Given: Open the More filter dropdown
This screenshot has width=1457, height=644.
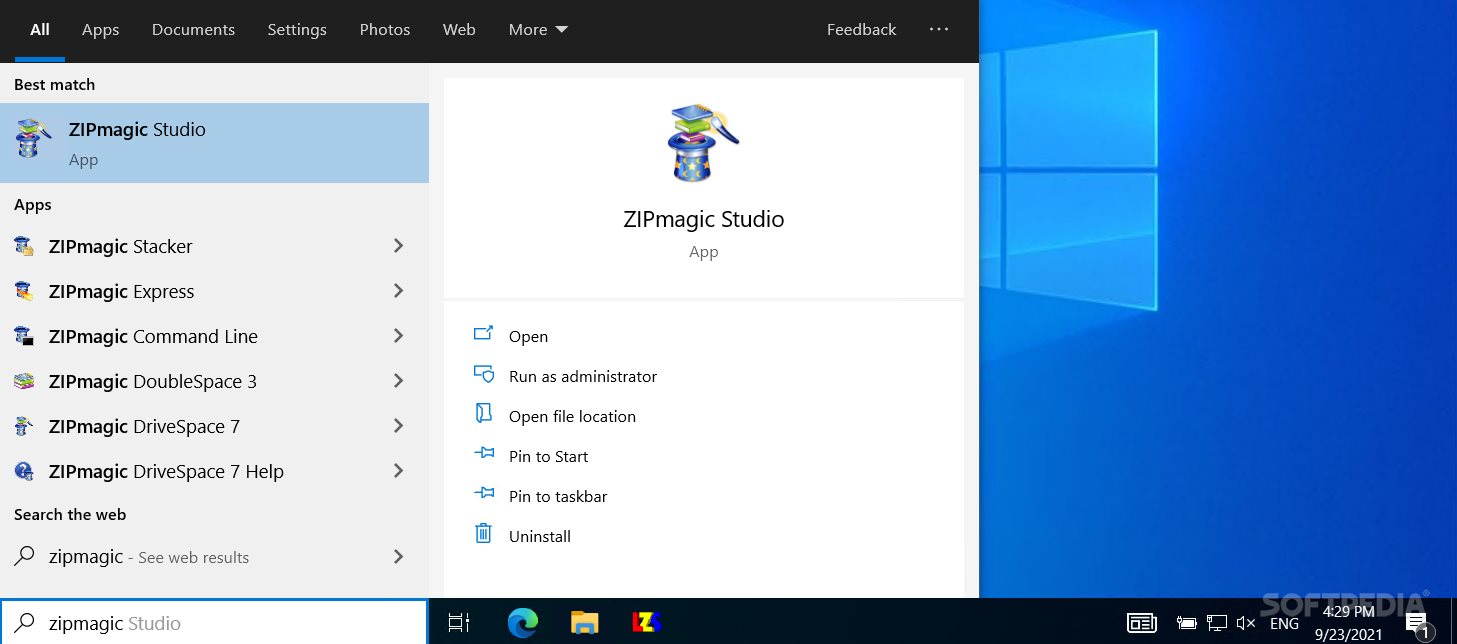Looking at the screenshot, I should tap(538, 30).
